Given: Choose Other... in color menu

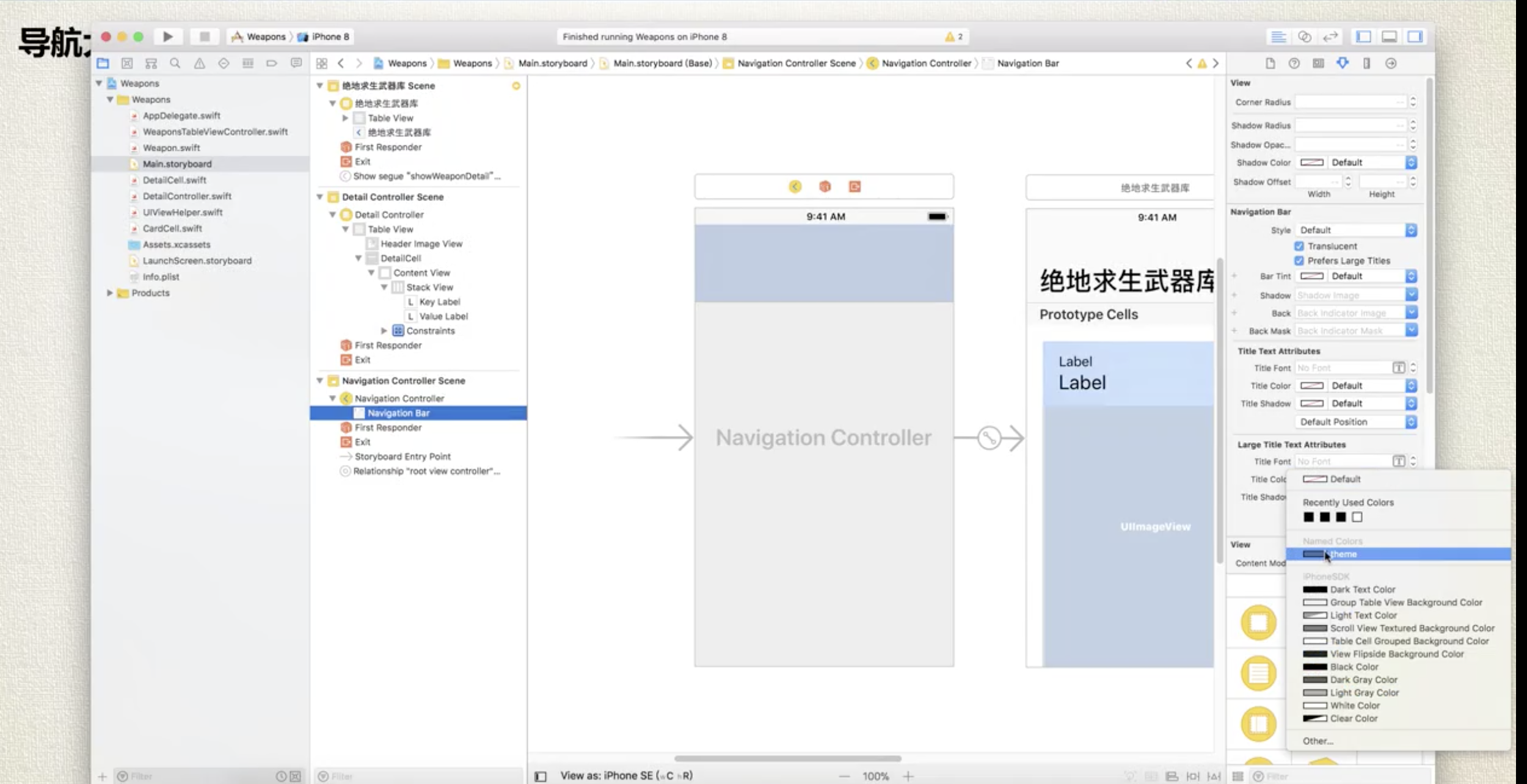Looking at the screenshot, I should coord(1399,741).
